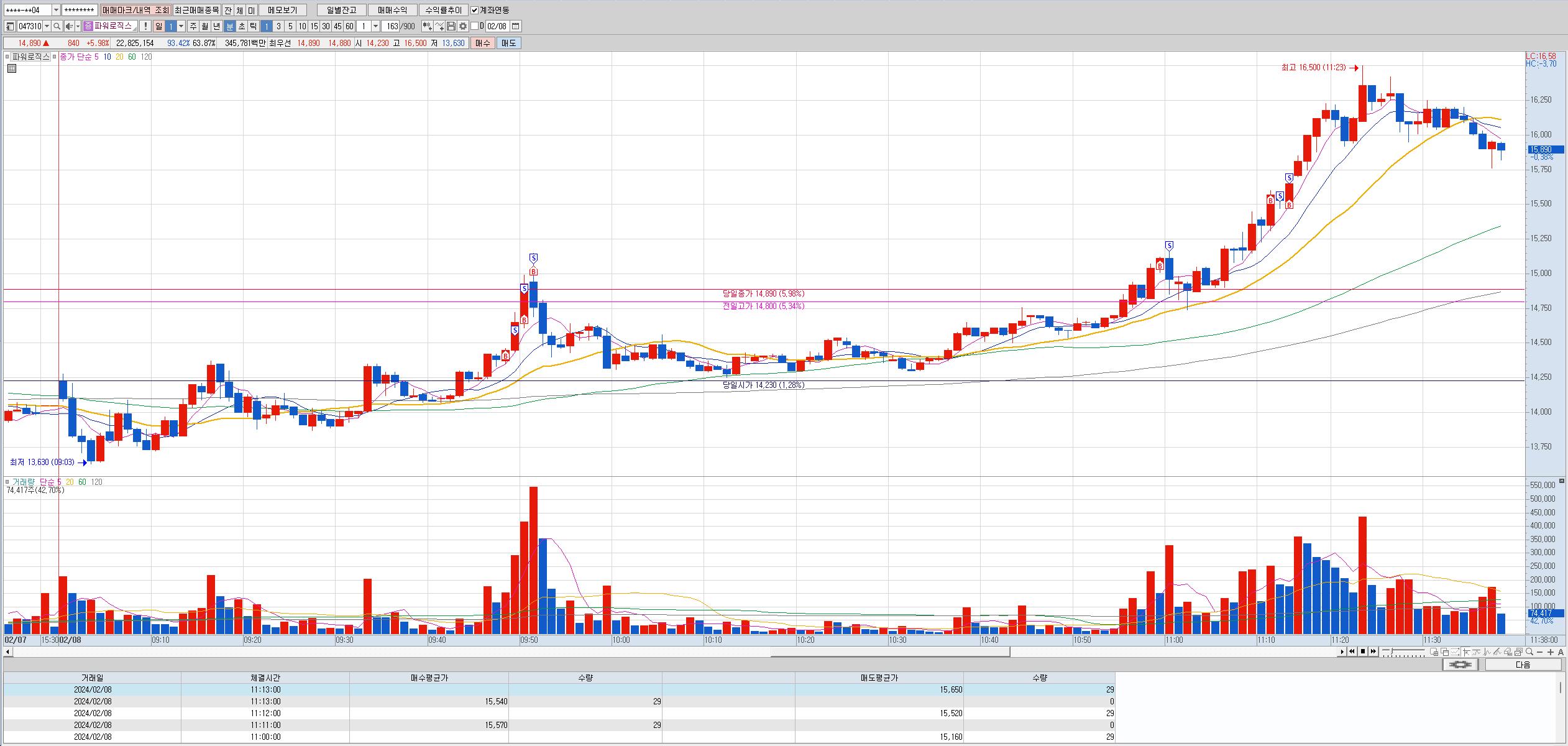
Task: Open the 일별잔고 tab
Action: coord(341,11)
